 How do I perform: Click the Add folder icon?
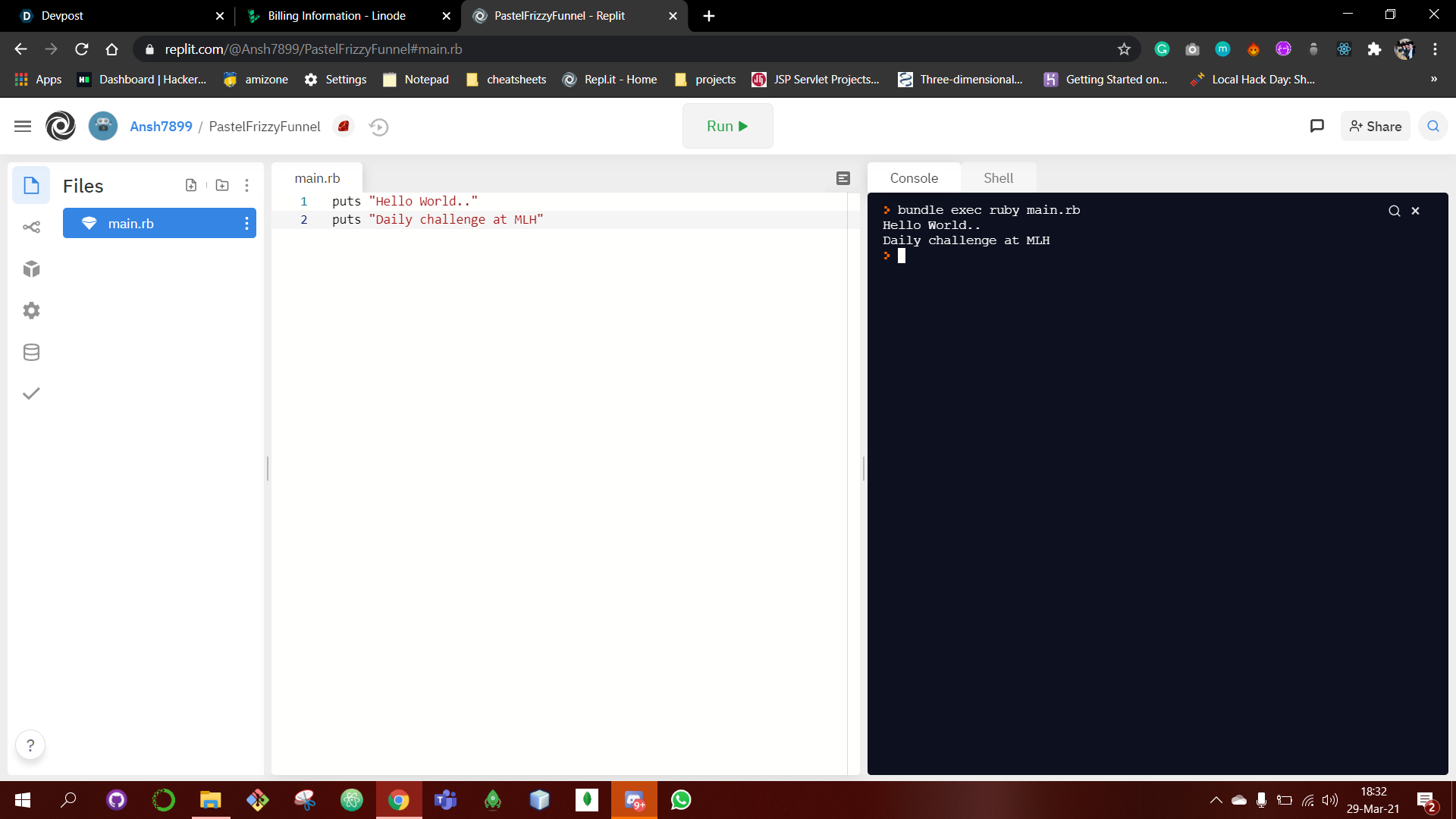[x=222, y=185]
